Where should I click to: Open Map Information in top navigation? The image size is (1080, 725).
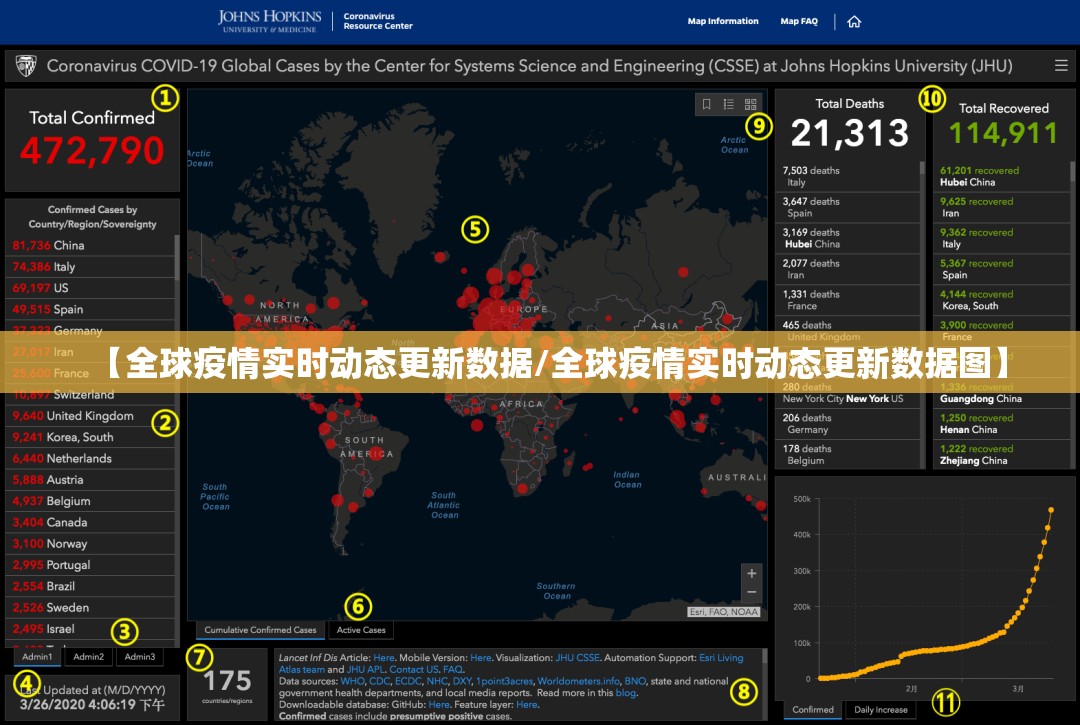(x=723, y=21)
